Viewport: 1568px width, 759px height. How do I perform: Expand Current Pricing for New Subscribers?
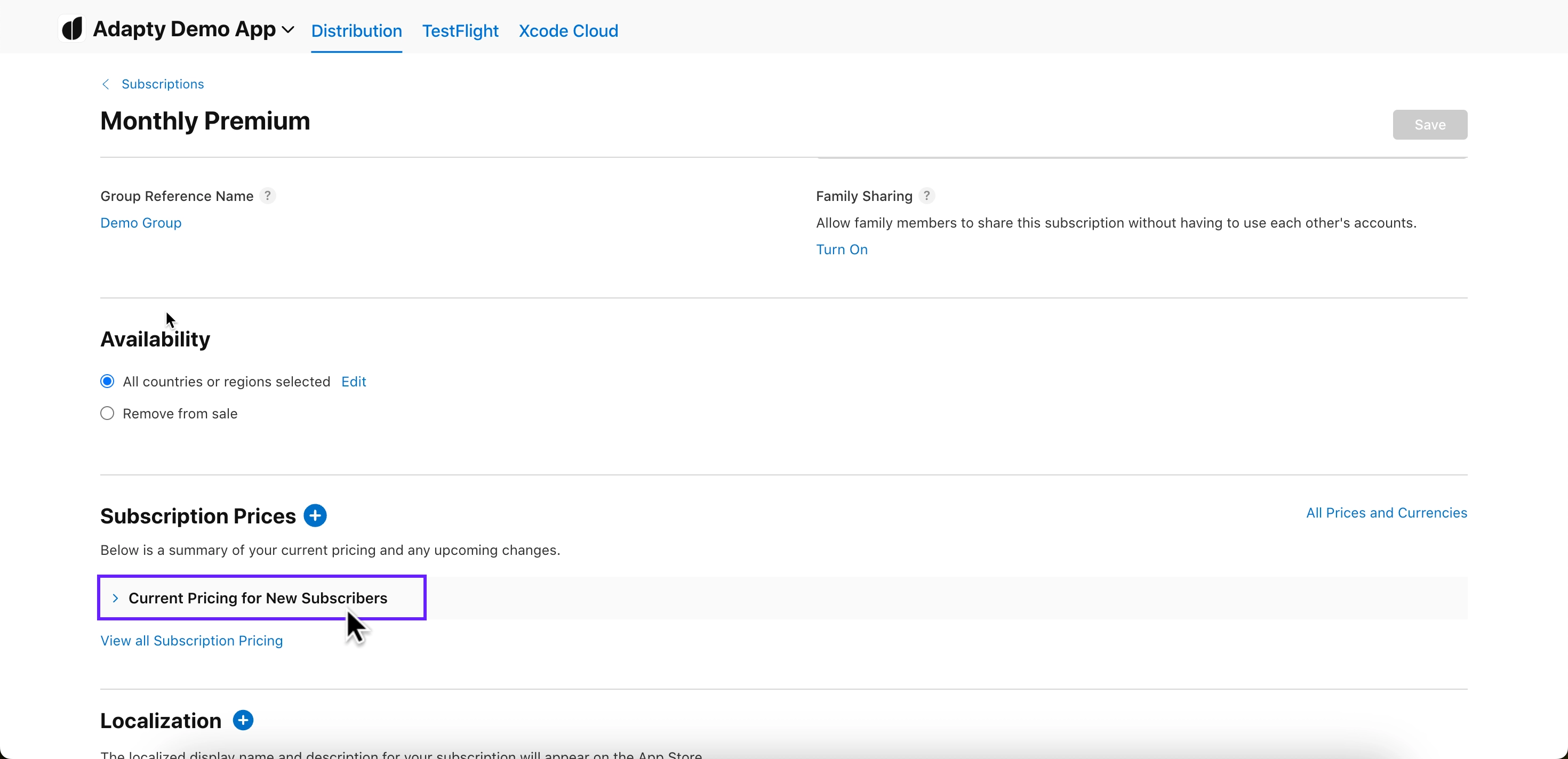tap(258, 598)
